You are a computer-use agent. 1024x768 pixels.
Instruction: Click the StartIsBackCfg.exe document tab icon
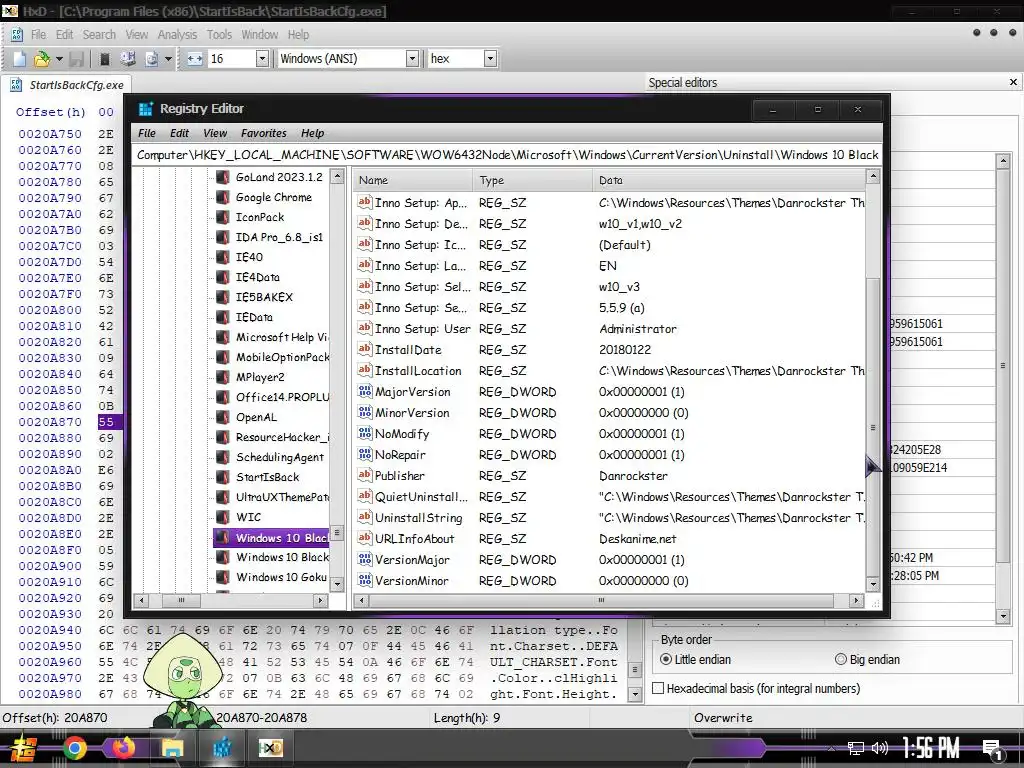[16, 85]
